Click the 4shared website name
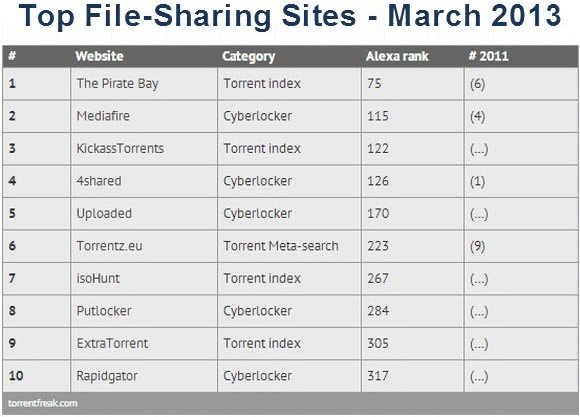The height and width of the screenshot is (417, 580). click(x=99, y=181)
